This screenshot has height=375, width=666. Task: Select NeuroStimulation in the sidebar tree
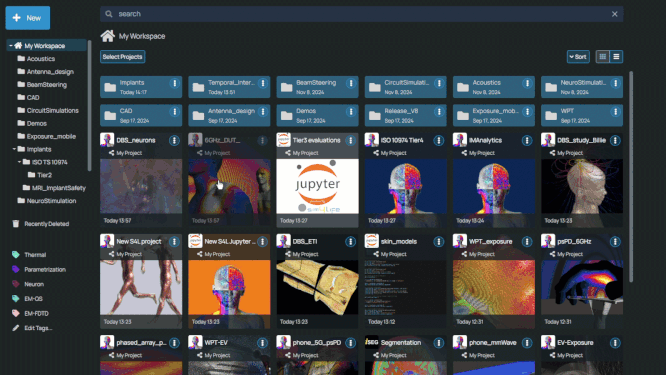click(x=51, y=201)
